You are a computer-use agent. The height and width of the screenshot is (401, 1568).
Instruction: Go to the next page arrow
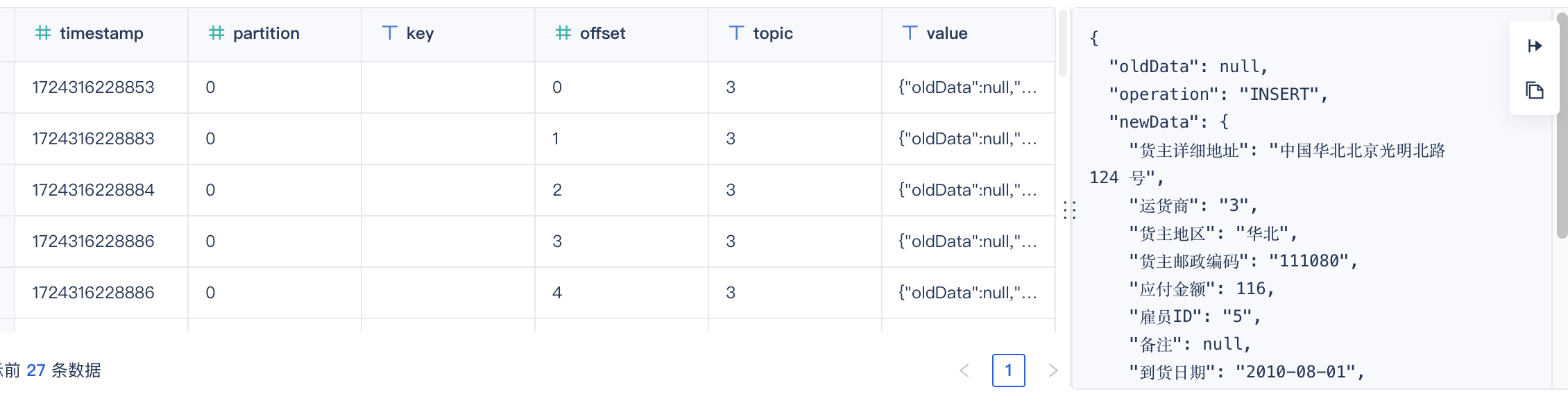pyautogui.click(x=1053, y=370)
